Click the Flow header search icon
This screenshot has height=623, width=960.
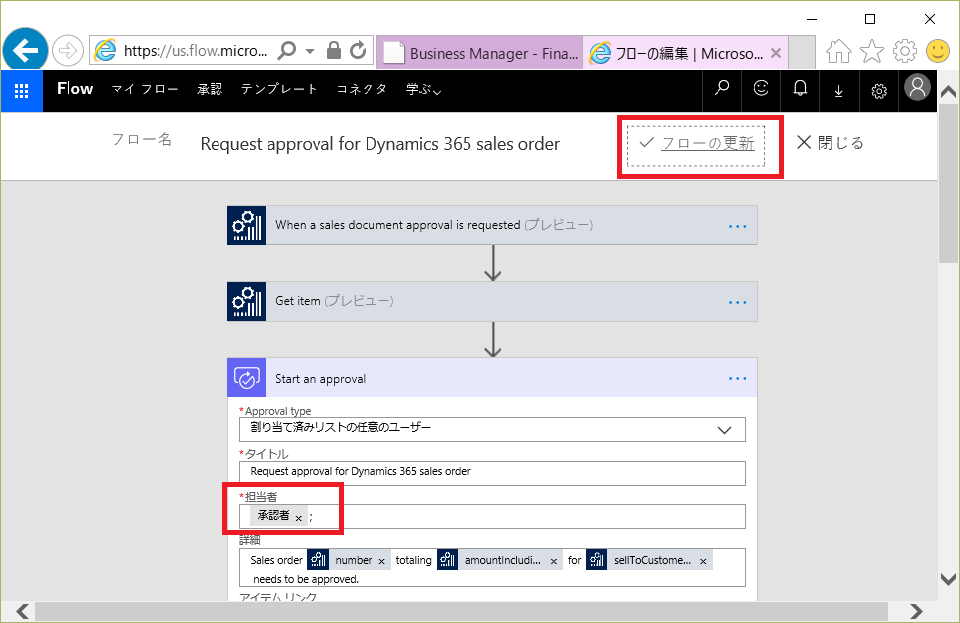pyautogui.click(x=722, y=89)
